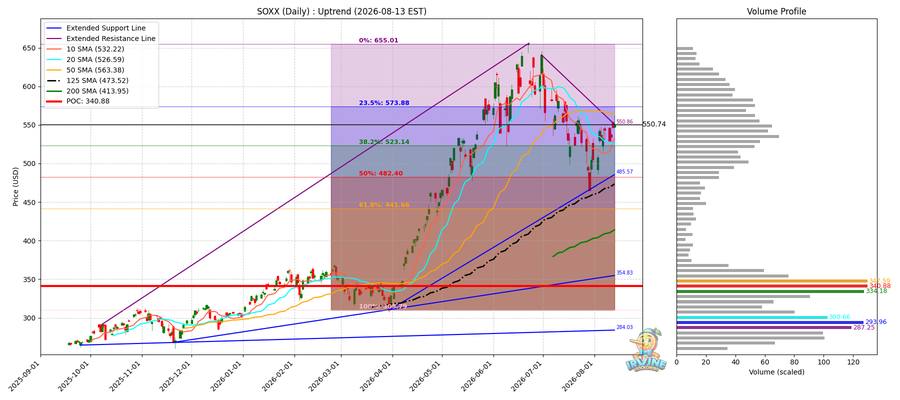This screenshot has width=900, height=400.
Task: Click the 2026-04-01 date tick
Action: pos(379,375)
